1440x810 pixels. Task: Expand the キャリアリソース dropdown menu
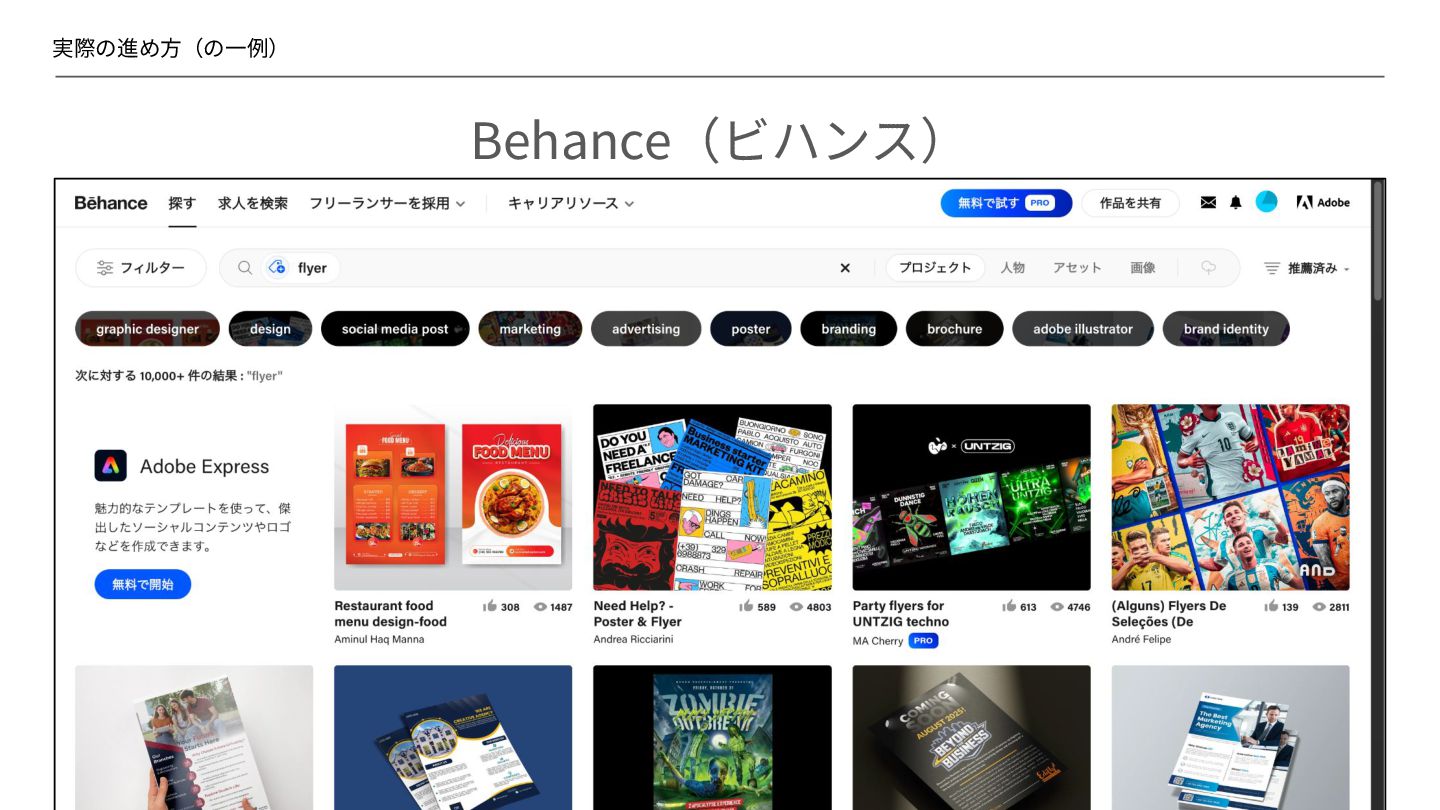click(x=571, y=203)
